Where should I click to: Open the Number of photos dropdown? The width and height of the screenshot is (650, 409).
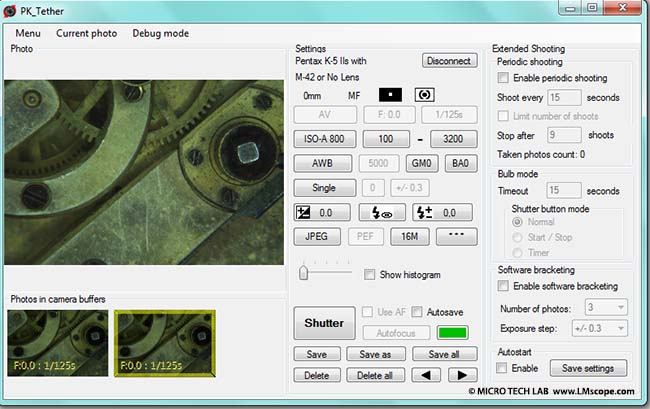[x=606, y=307]
